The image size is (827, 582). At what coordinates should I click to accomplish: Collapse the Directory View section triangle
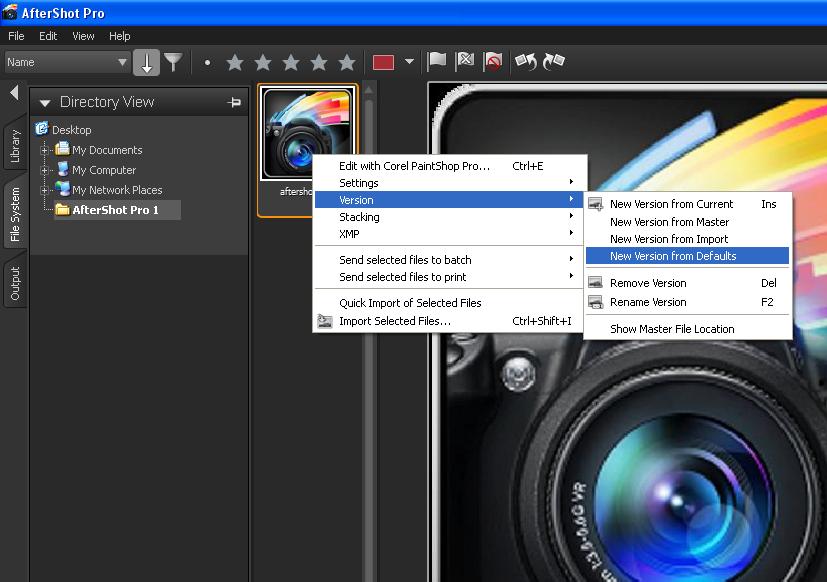click(x=45, y=103)
